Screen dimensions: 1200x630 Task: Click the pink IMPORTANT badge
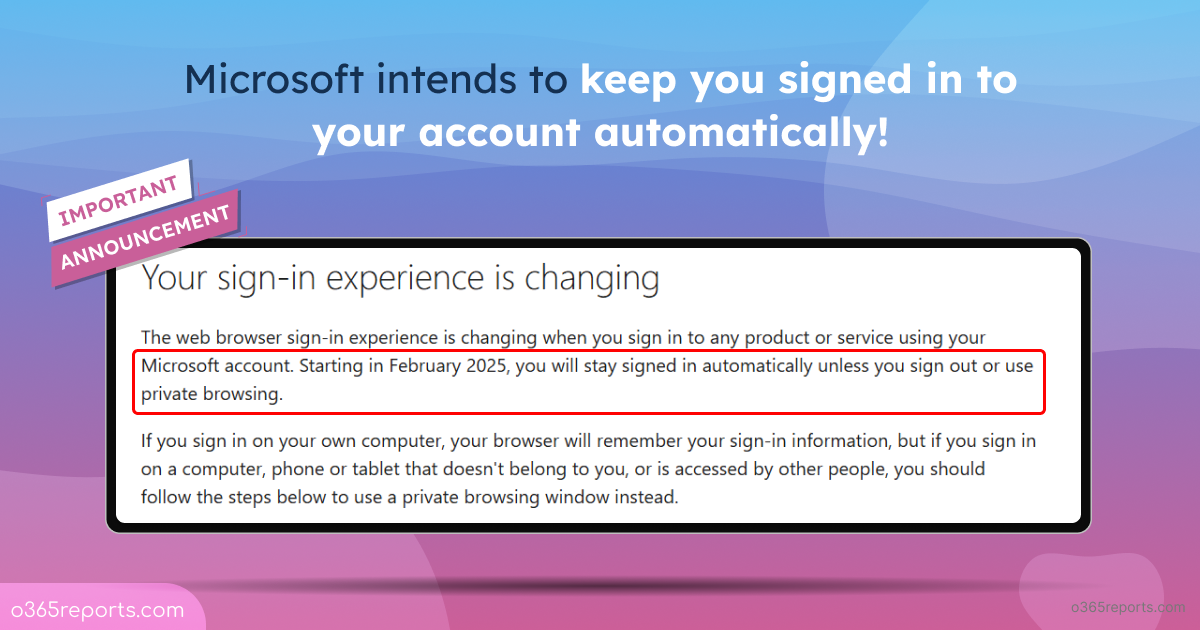[x=119, y=199]
